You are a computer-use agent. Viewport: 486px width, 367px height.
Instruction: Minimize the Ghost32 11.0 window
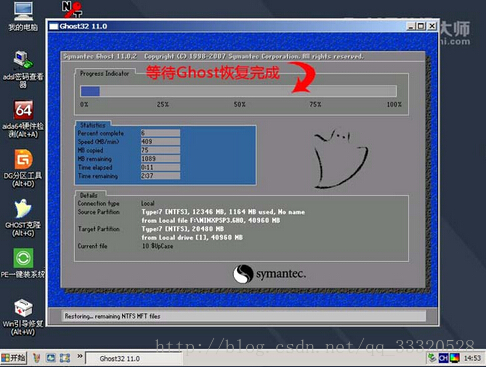[411, 26]
